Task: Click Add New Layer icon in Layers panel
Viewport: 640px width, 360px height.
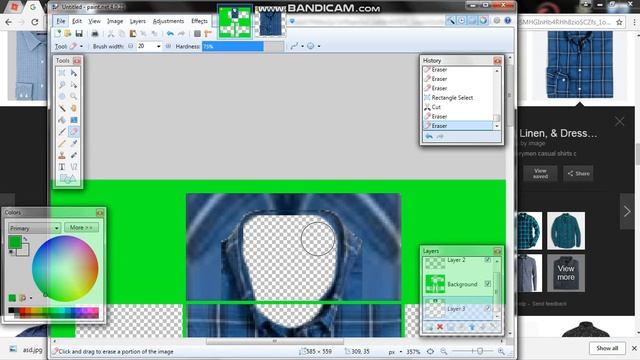Action: point(429,327)
